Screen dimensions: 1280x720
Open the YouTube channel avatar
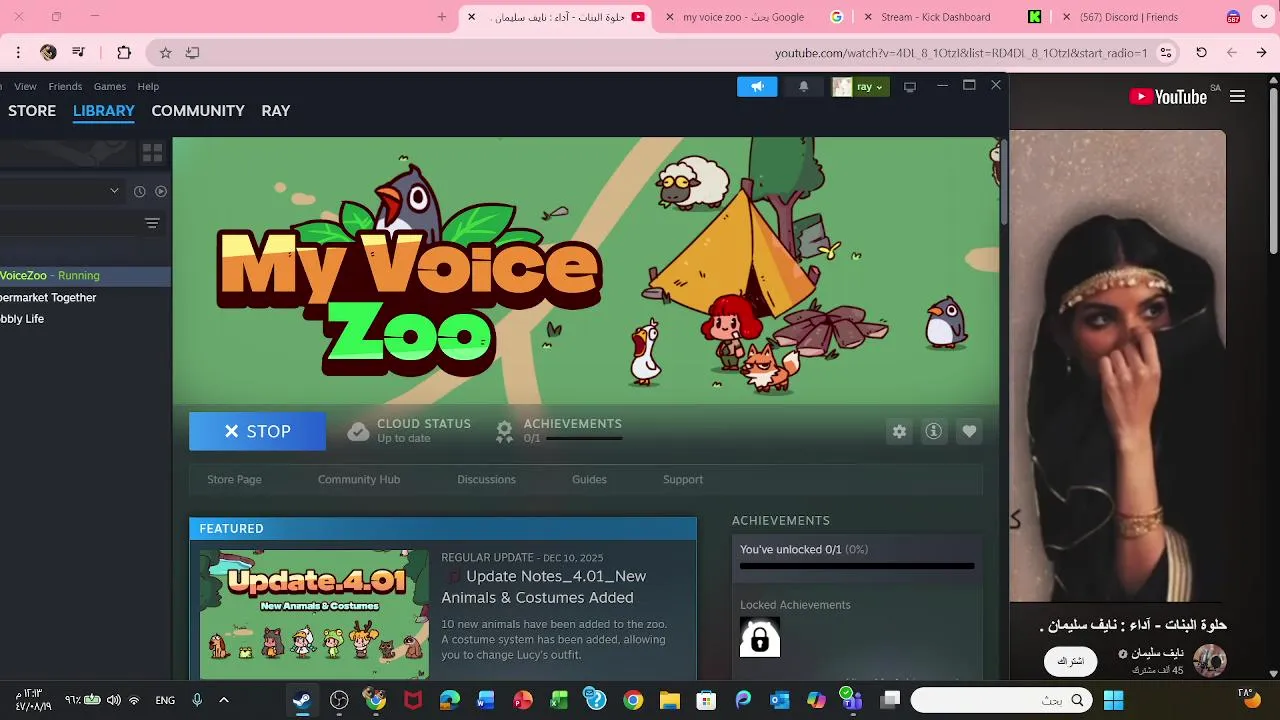(1210, 660)
